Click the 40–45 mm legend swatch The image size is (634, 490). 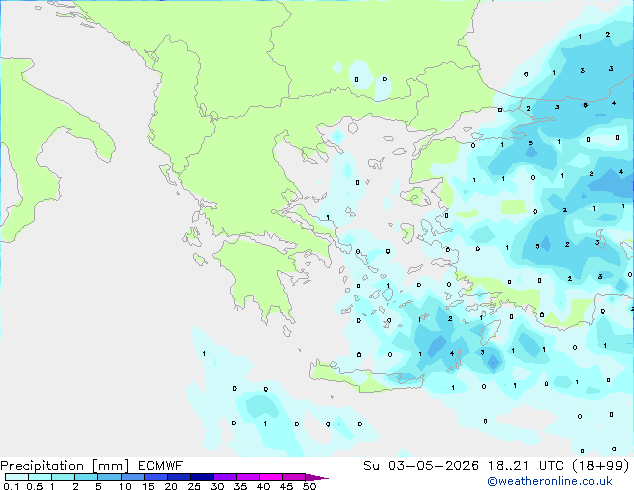click(271, 477)
